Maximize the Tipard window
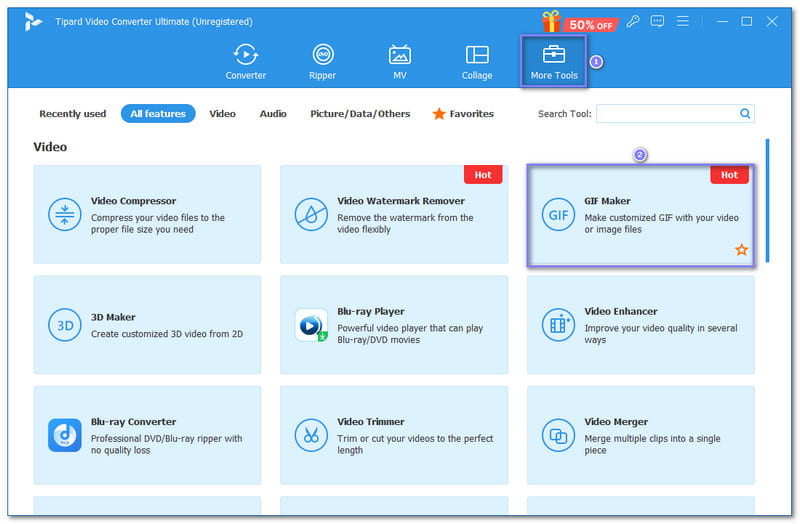The image size is (800, 524). click(x=746, y=21)
